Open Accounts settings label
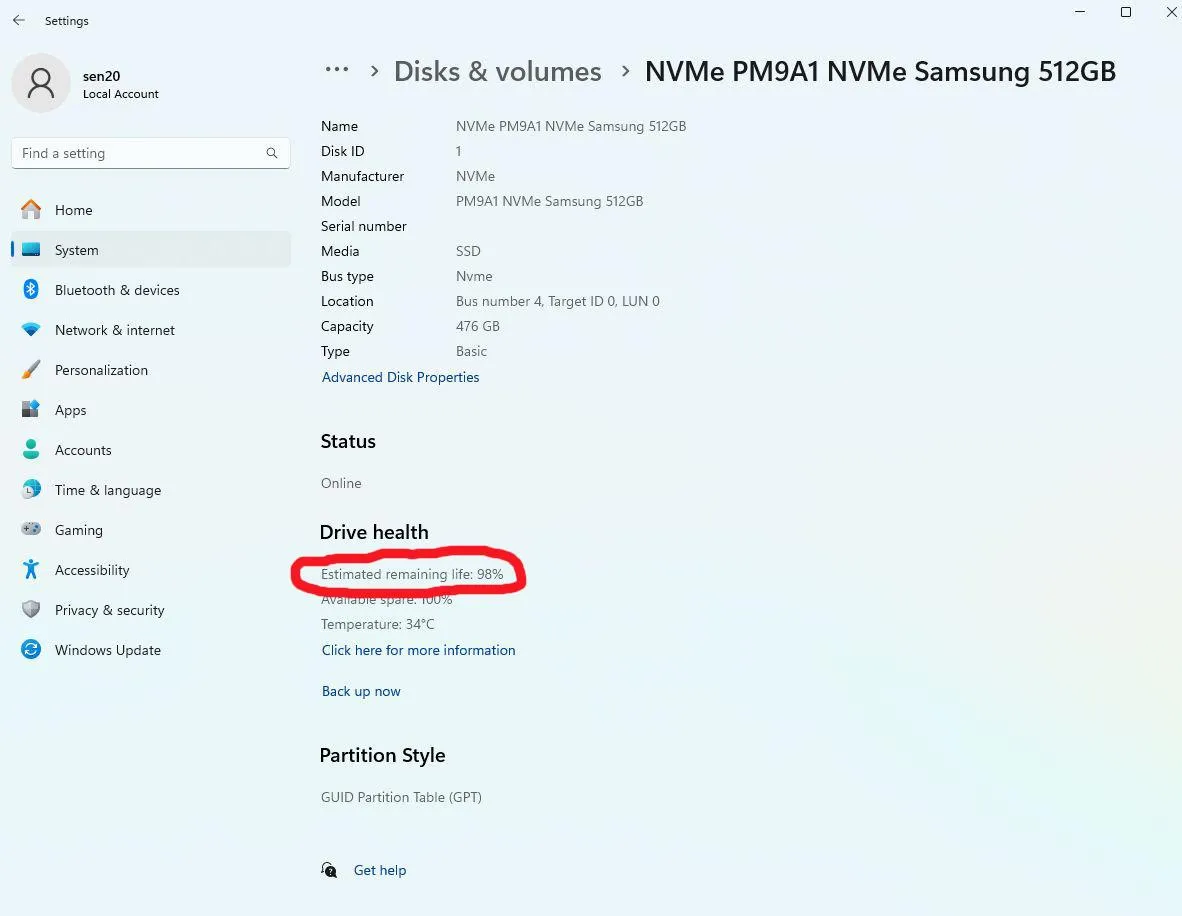Image resolution: width=1182 pixels, height=916 pixels. pos(83,450)
